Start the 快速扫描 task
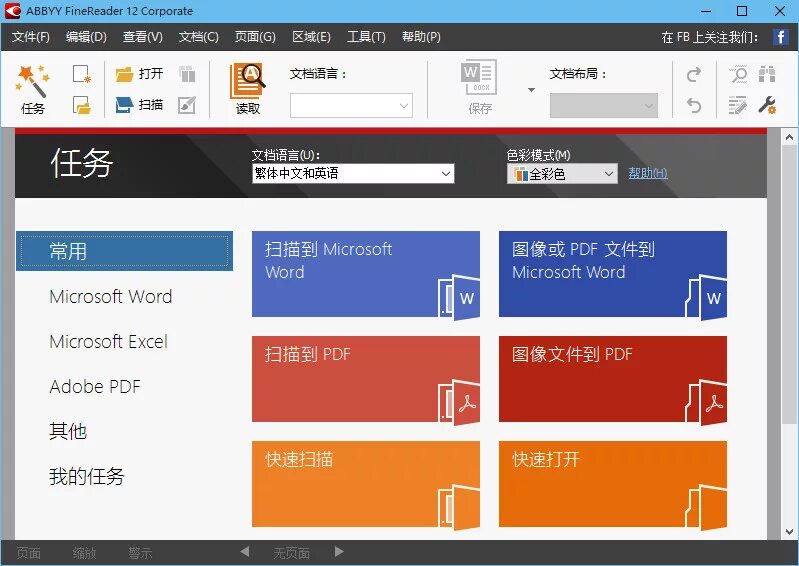799x566 pixels. coord(366,484)
